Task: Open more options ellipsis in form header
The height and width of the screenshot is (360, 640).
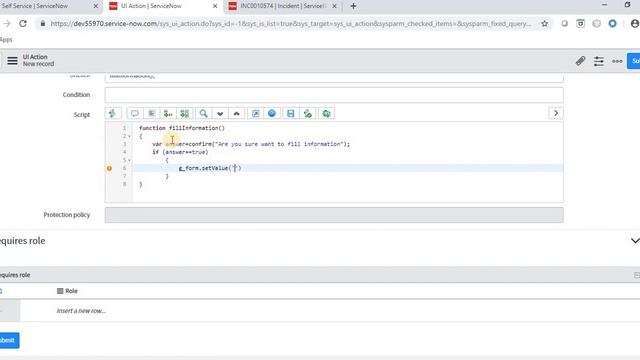Action: click(617, 61)
